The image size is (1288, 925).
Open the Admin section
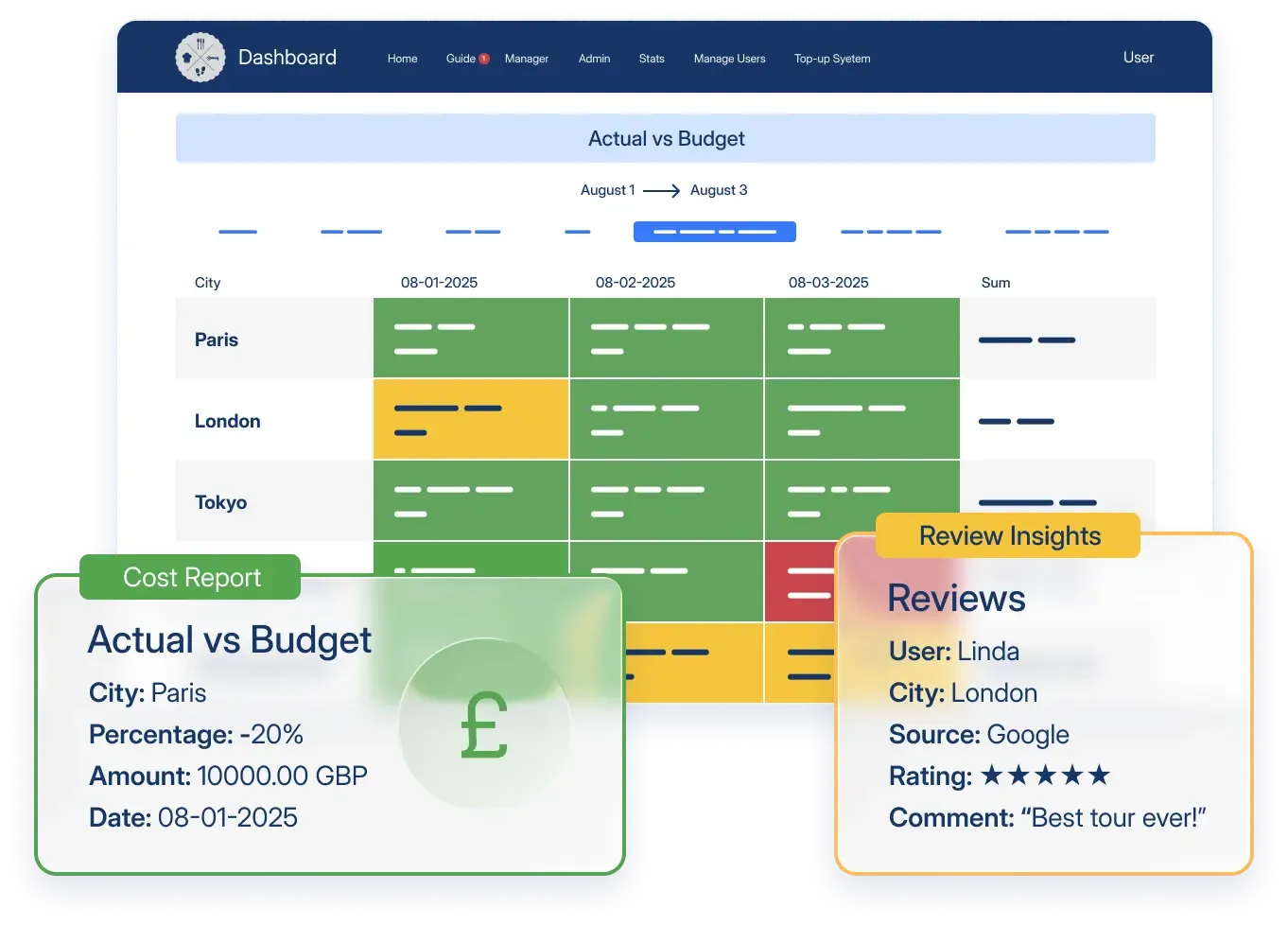pyautogui.click(x=594, y=59)
